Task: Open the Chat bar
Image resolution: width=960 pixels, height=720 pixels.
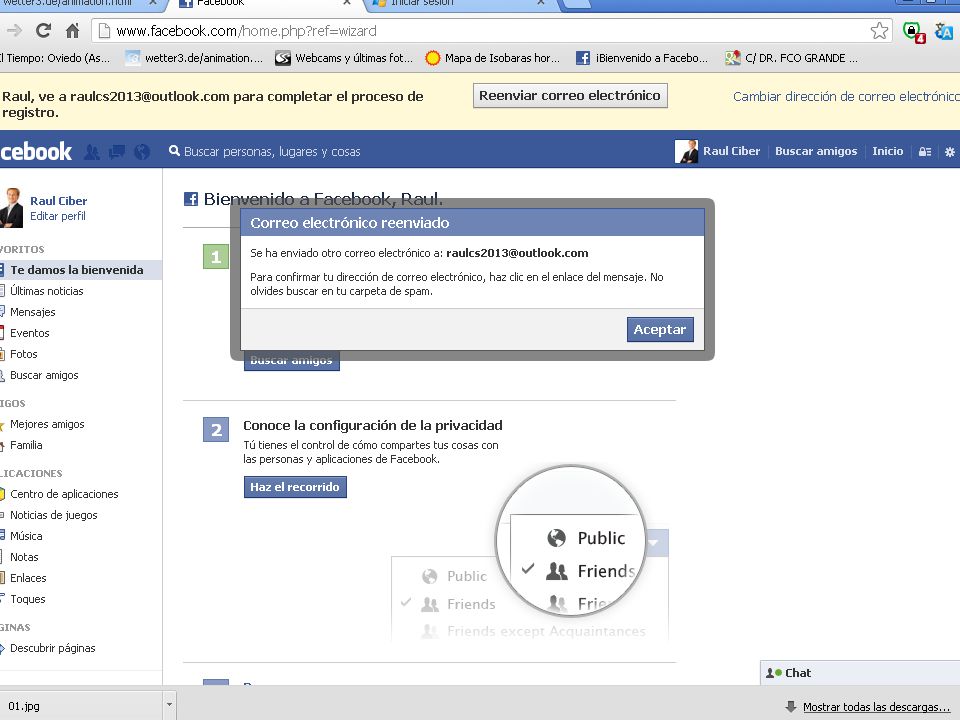Action: [860, 673]
